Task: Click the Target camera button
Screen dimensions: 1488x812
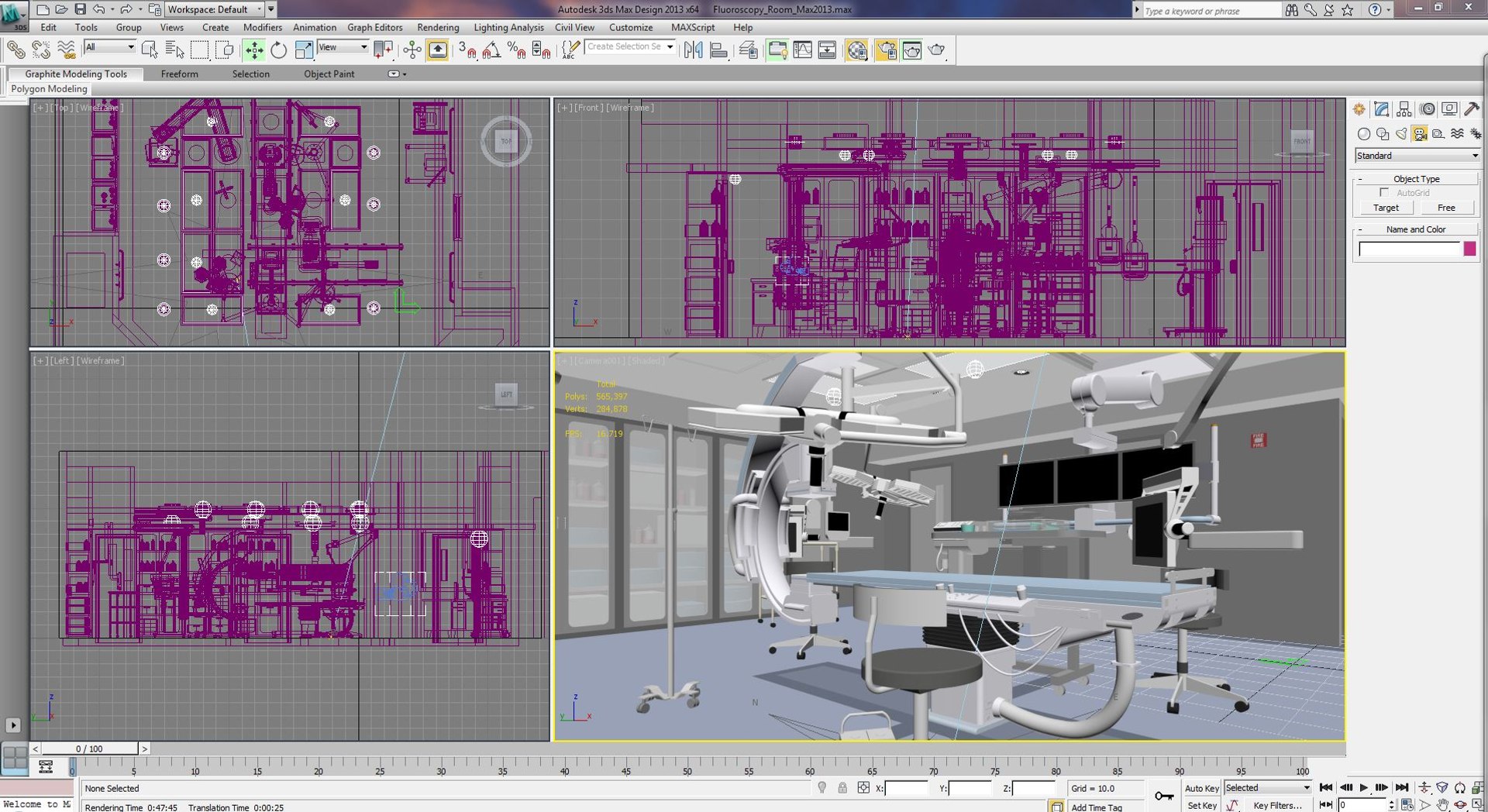Action: click(1386, 208)
